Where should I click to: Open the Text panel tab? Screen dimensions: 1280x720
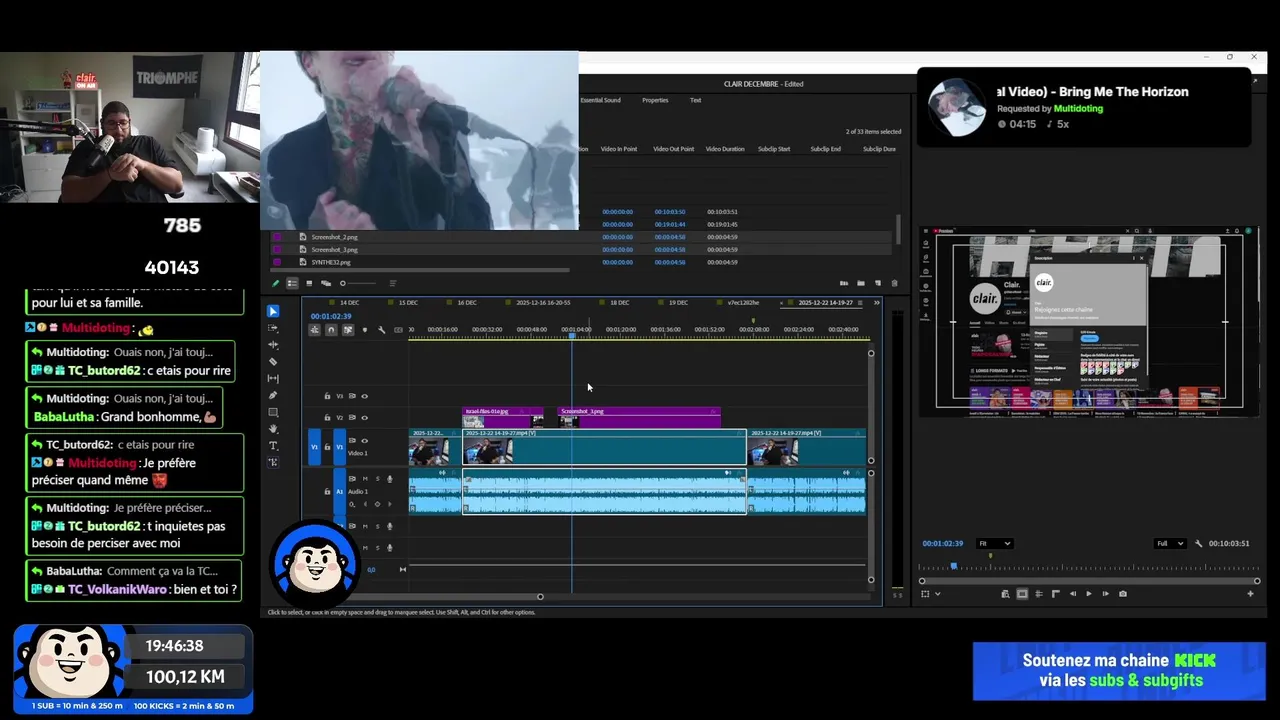pos(695,100)
